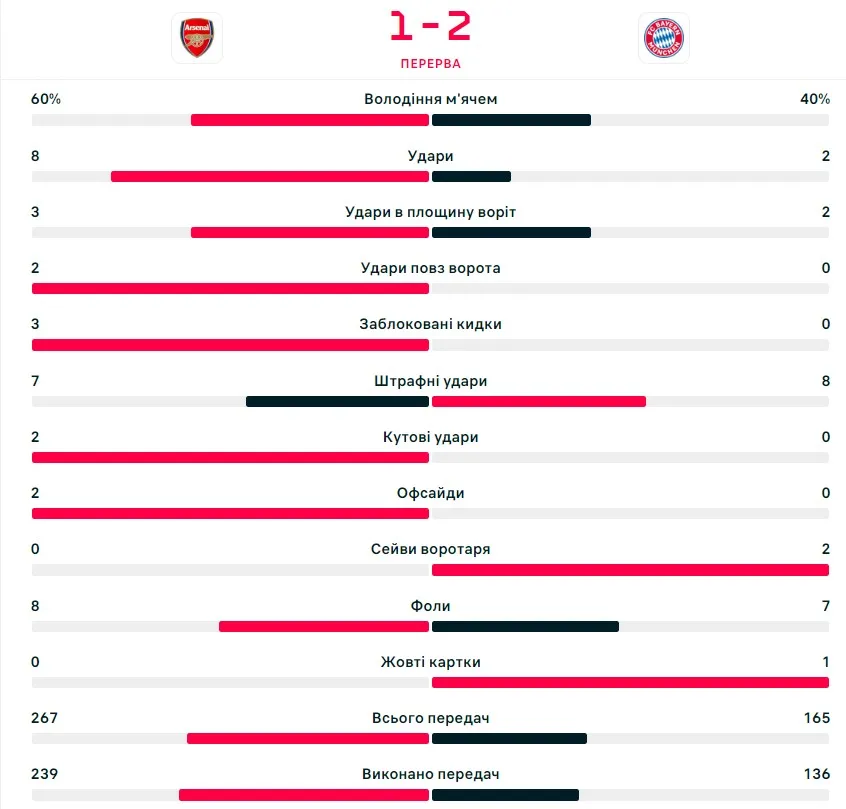Click the ПЕРЕРВА halftime status label
Screen dimensions: 846x809
pyautogui.click(x=430, y=63)
